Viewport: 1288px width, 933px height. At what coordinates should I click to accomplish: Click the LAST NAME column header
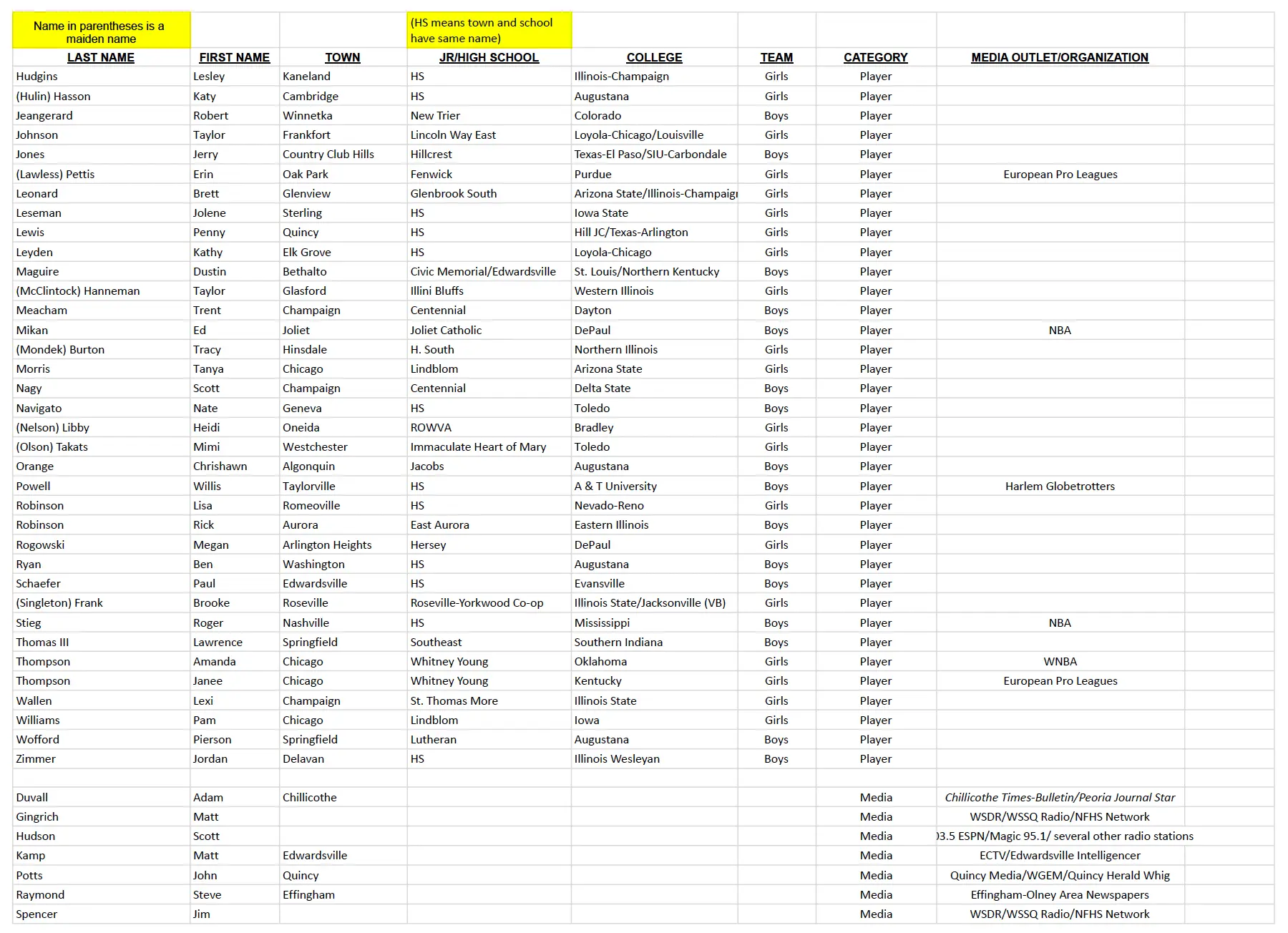pos(101,57)
